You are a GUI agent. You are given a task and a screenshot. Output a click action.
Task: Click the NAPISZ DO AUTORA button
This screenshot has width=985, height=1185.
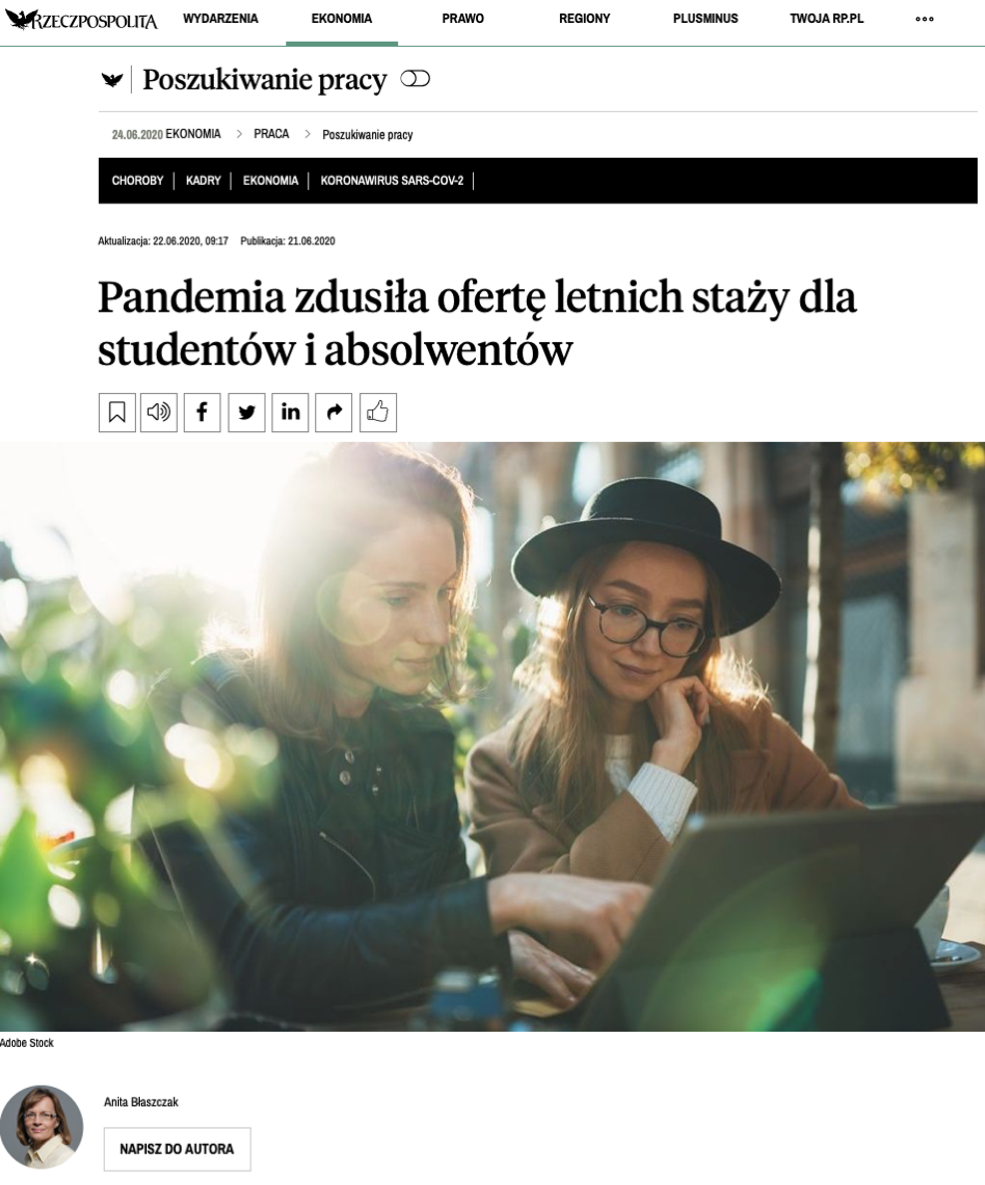177,1149
